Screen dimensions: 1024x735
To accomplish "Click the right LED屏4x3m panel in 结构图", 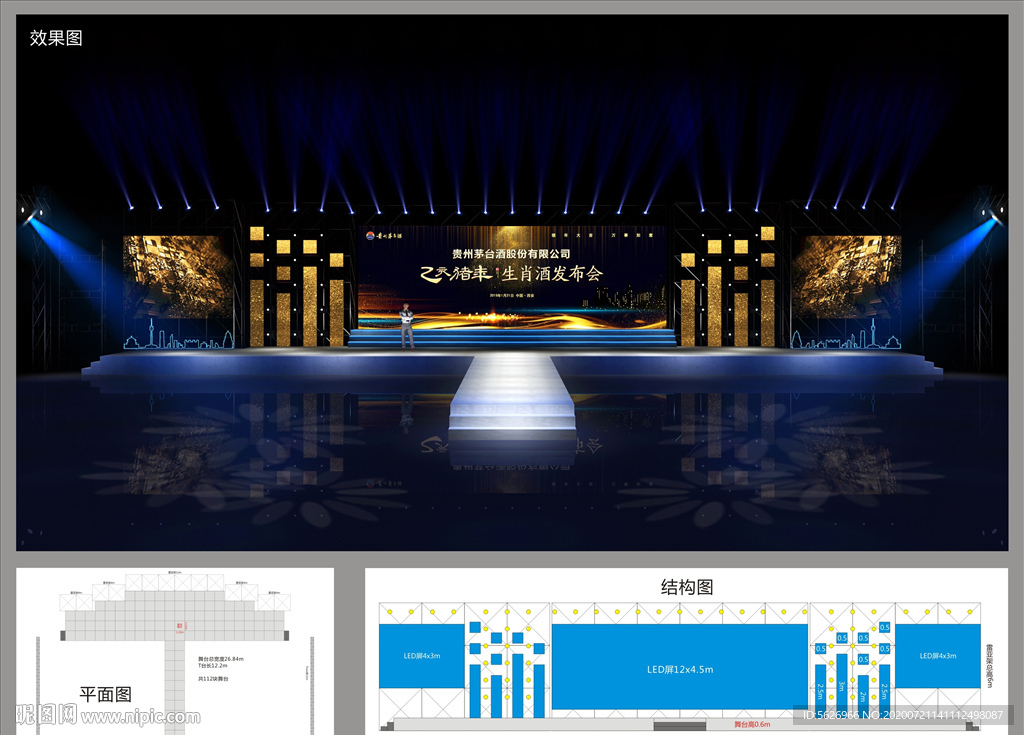I will pos(938,655).
